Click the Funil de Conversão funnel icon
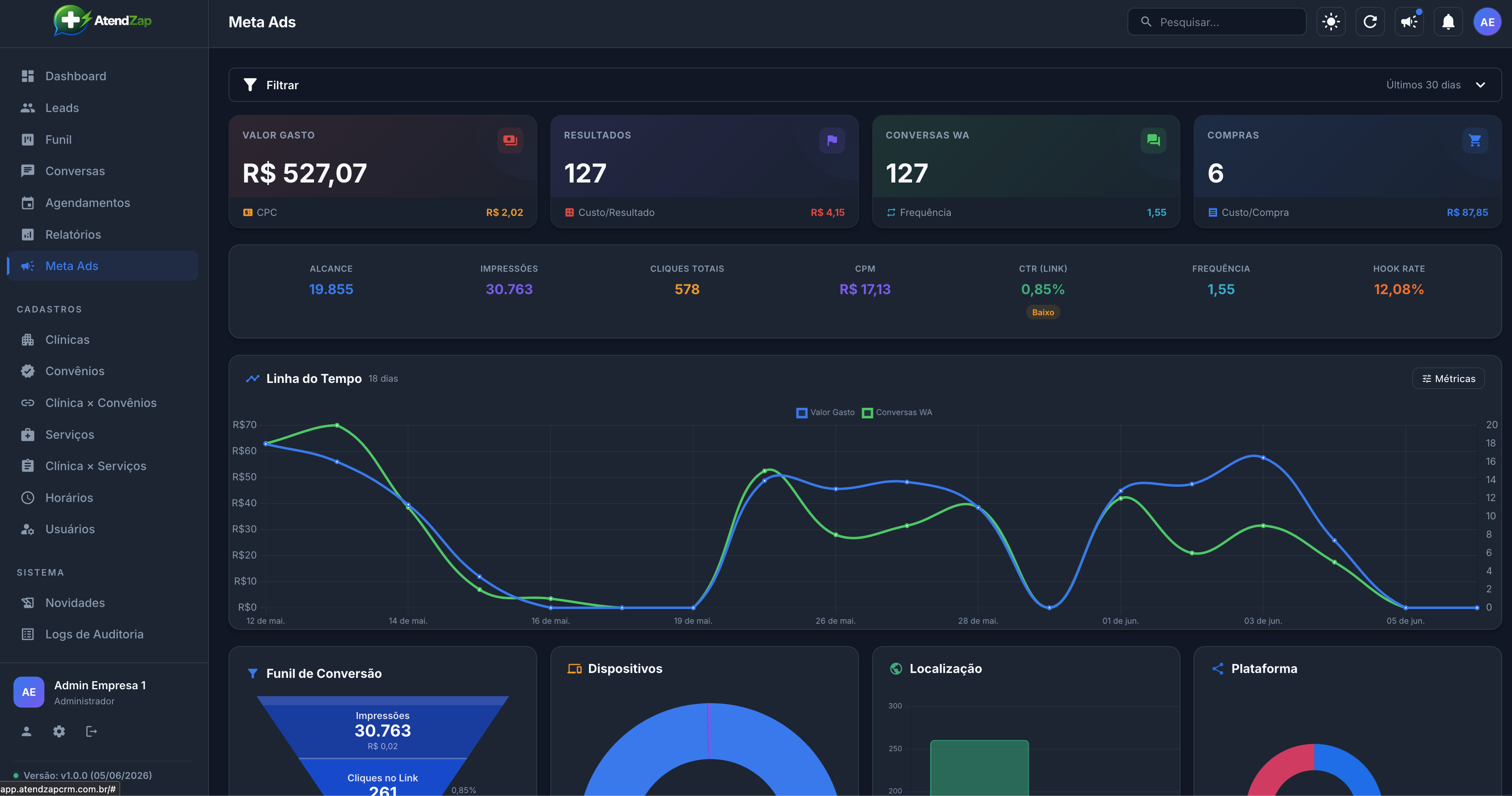 point(253,673)
